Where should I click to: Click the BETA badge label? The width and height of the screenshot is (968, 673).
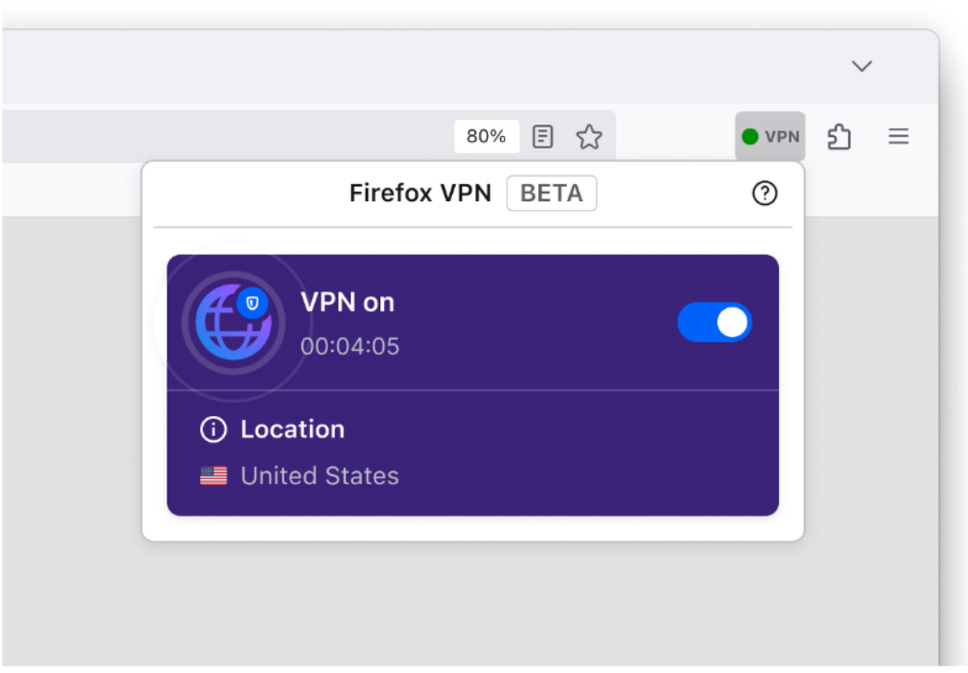pyautogui.click(x=551, y=194)
